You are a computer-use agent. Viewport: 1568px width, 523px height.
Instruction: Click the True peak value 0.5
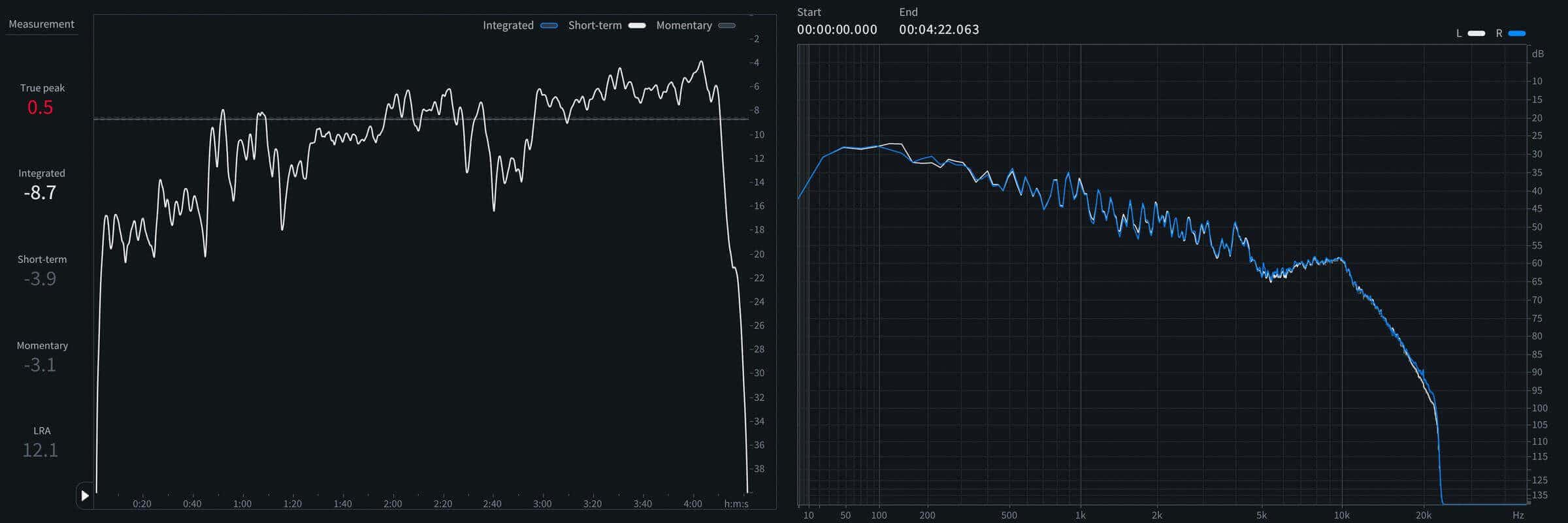41,108
